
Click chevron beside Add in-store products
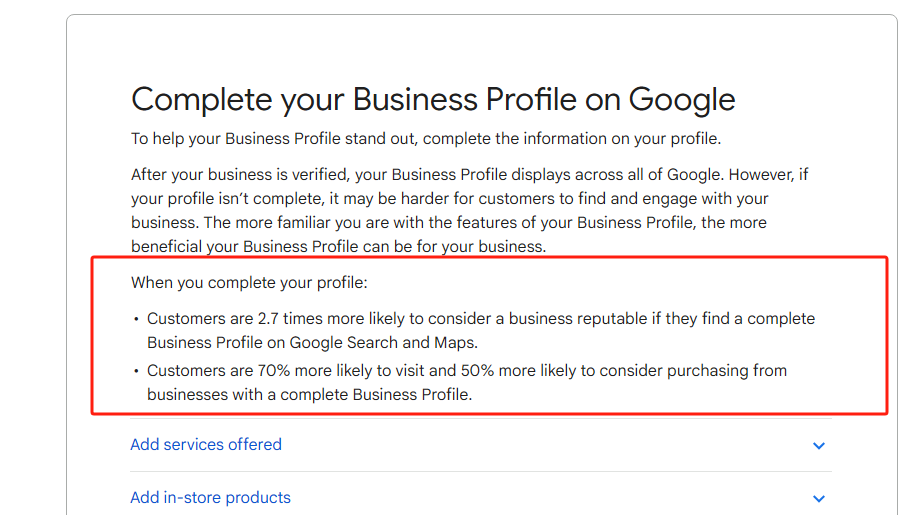click(x=819, y=499)
